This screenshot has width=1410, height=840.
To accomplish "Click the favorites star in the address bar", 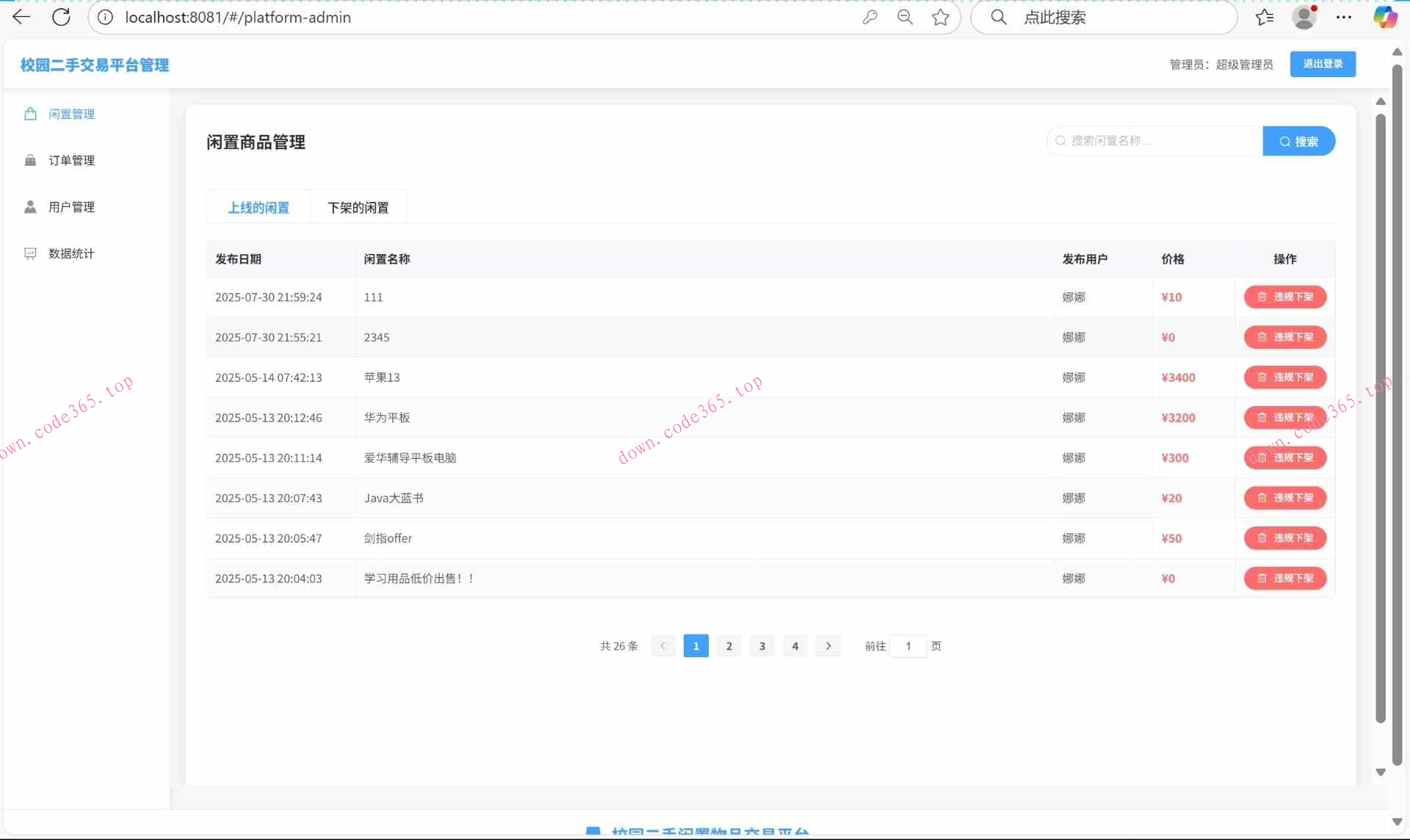I will (x=941, y=17).
